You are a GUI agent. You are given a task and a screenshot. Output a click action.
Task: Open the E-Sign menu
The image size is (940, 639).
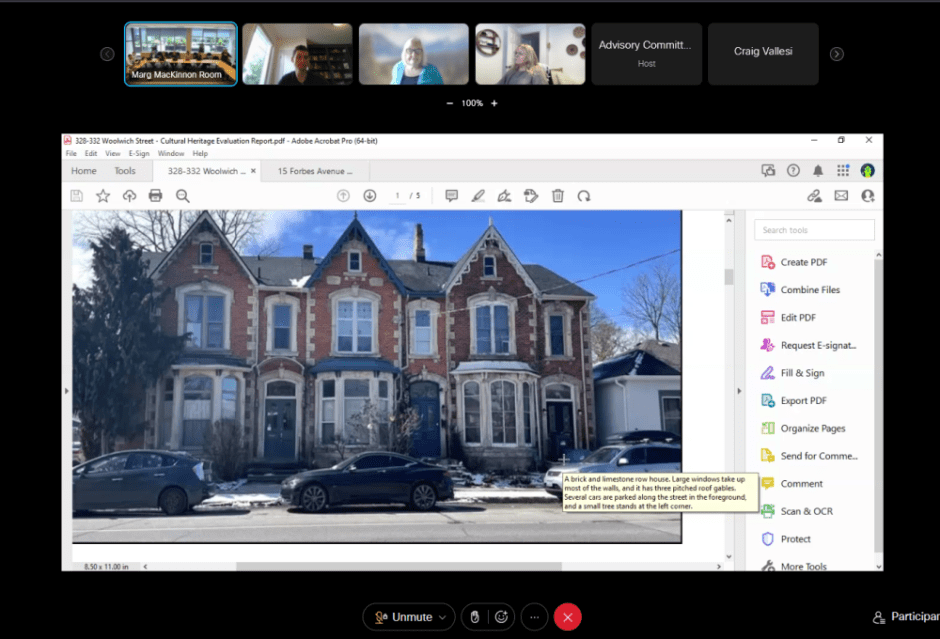(138, 153)
